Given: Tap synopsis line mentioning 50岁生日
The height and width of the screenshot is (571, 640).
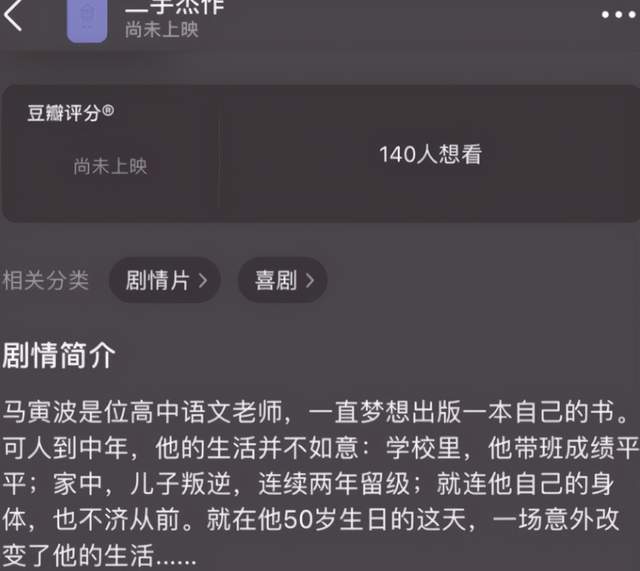Looking at the screenshot, I should click(x=311, y=520).
